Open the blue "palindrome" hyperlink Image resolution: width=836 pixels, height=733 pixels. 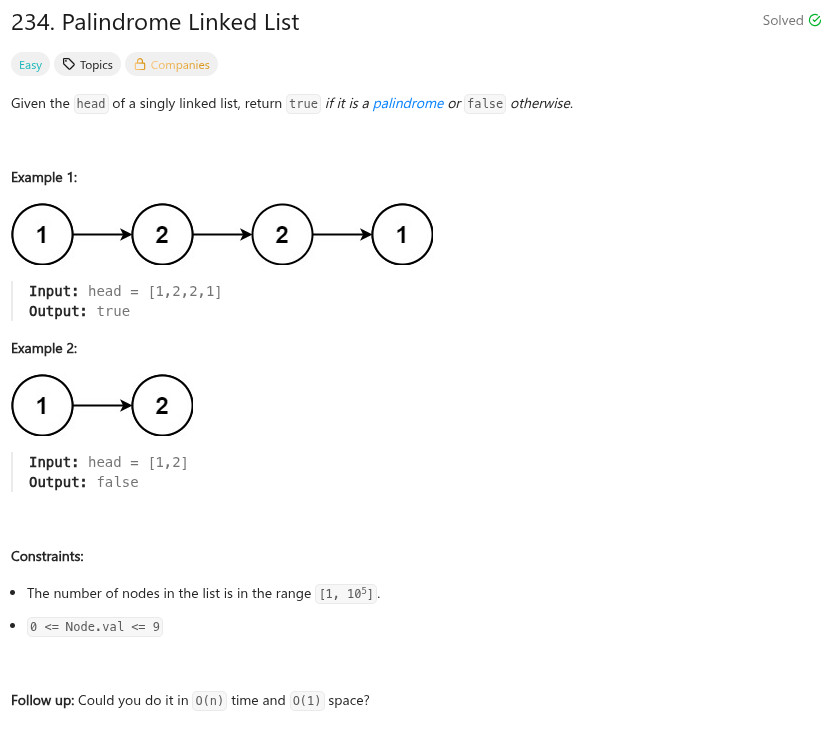[x=408, y=103]
